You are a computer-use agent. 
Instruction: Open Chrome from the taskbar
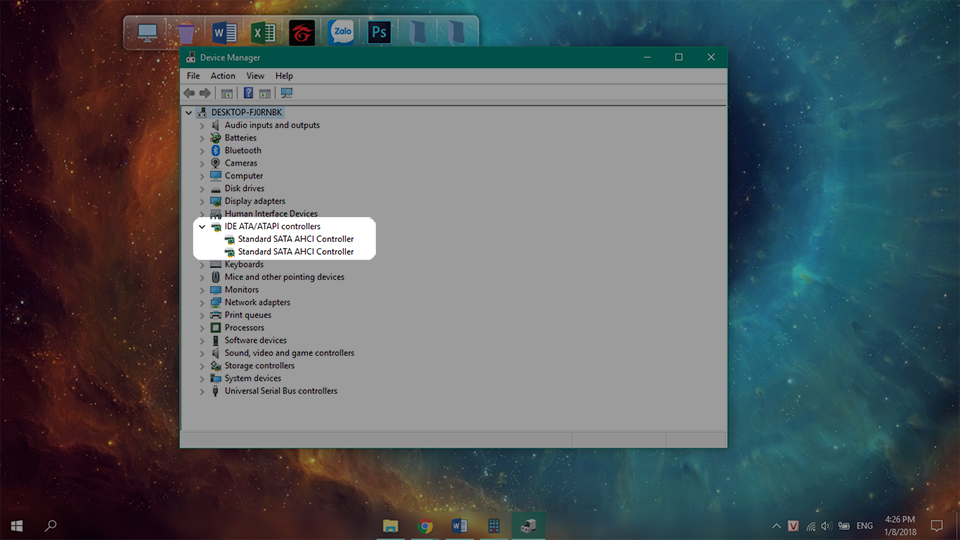pyautogui.click(x=425, y=526)
